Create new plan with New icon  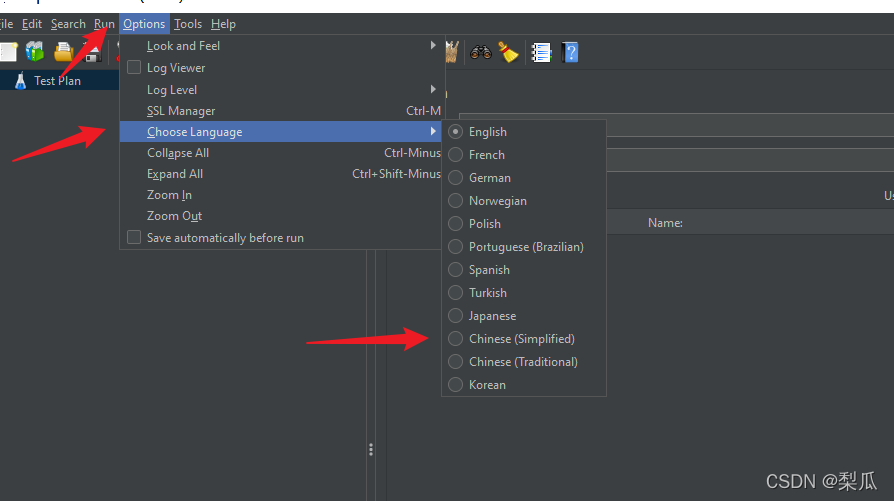click(9, 52)
